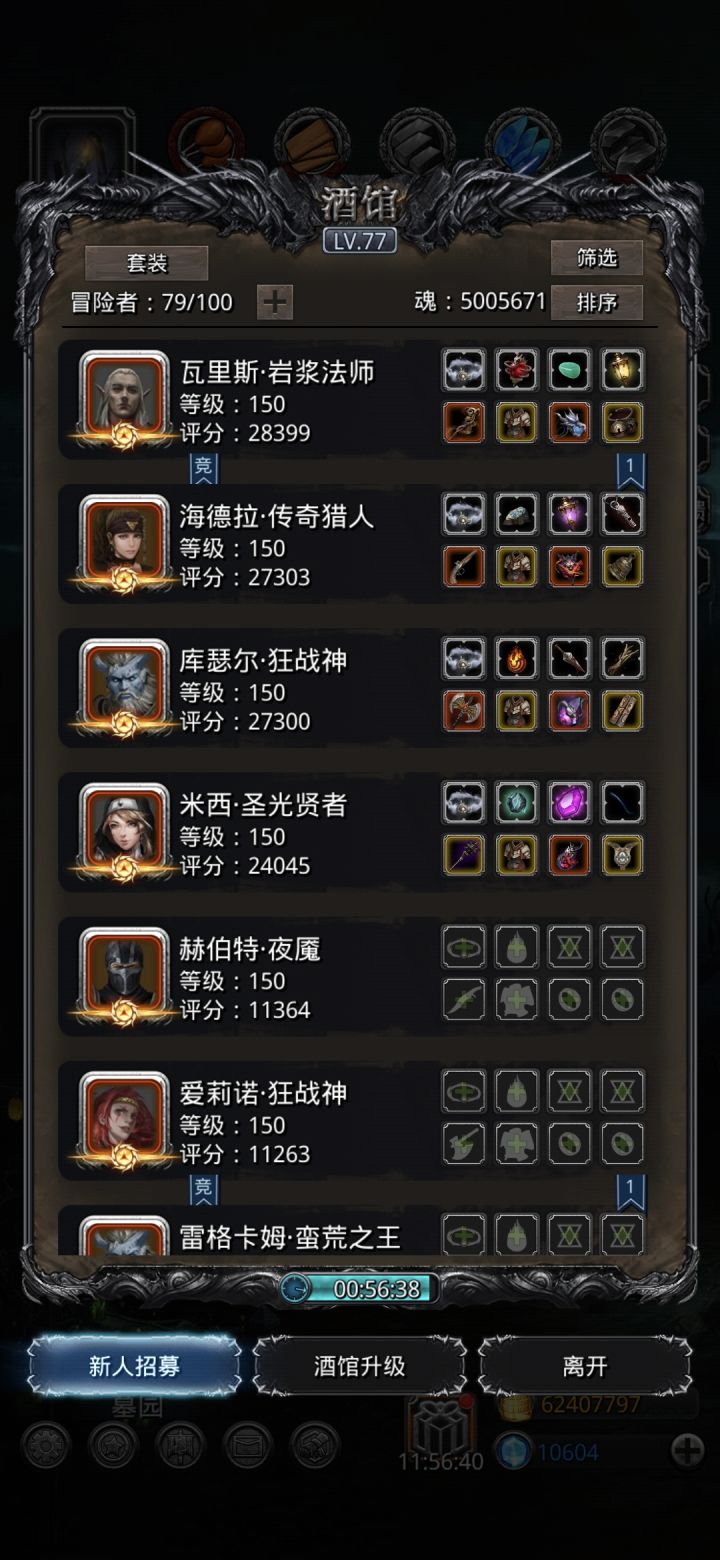Select the staff weapon of 米西·圣光贤者
The width and height of the screenshot is (720, 1560).
tap(464, 855)
